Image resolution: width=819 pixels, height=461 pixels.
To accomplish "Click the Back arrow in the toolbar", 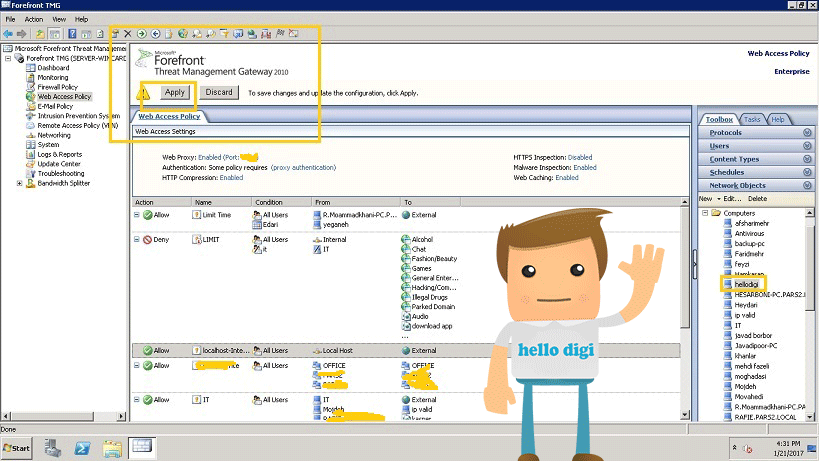I will click(8, 34).
